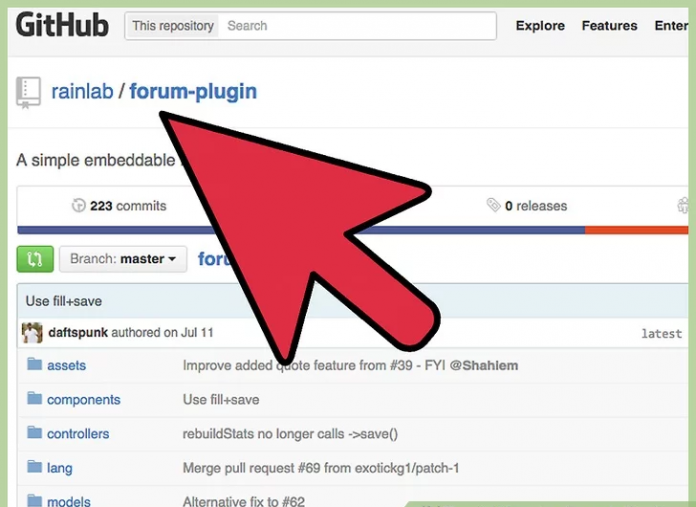696x507 pixels.
Task: Click the green compare refresh button
Action: coord(35,259)
